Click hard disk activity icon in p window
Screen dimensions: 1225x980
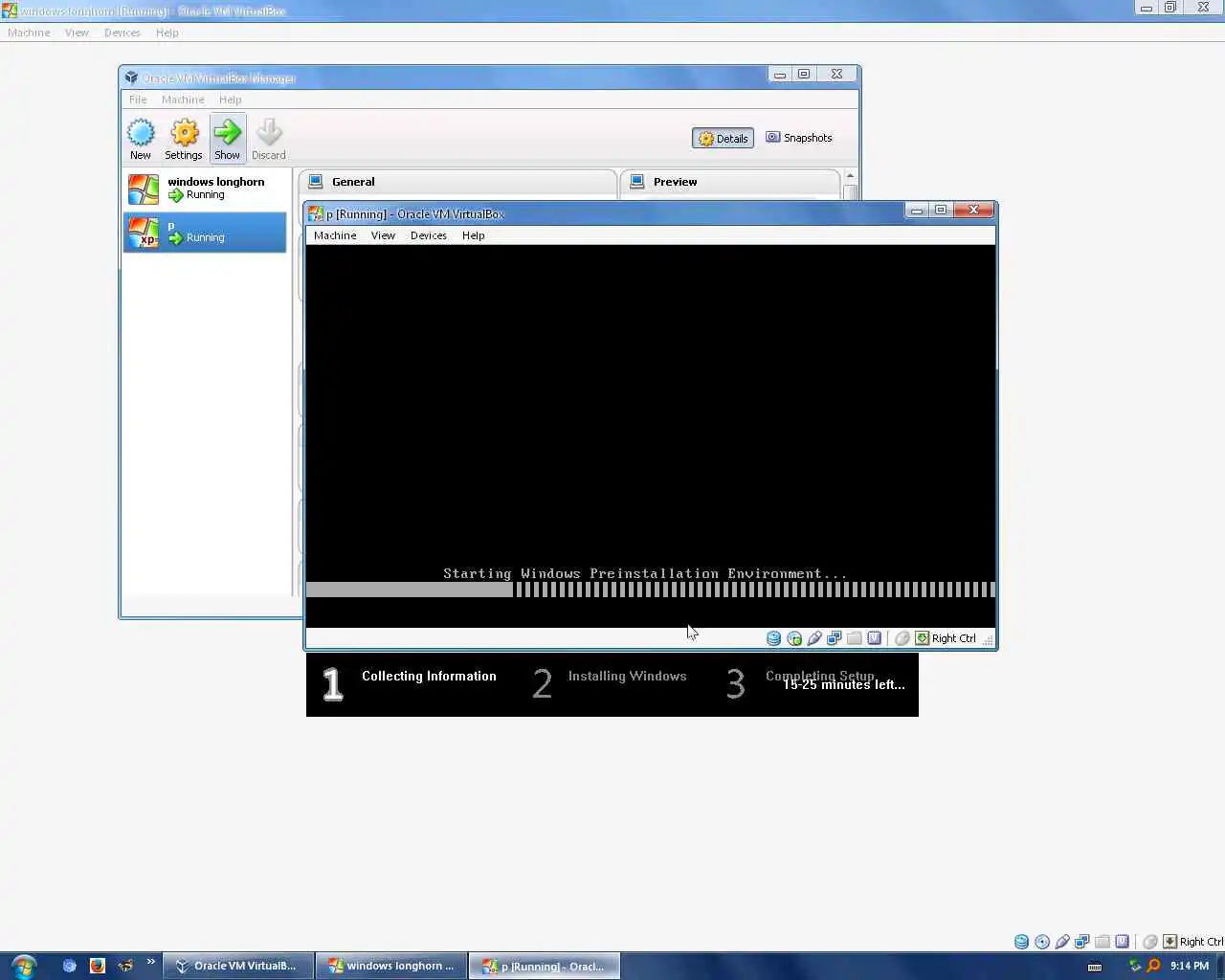click(773, 638)
